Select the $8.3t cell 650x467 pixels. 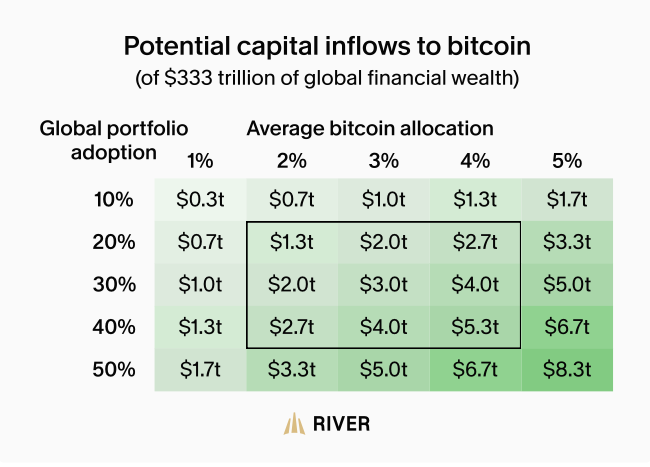[567, 370]
